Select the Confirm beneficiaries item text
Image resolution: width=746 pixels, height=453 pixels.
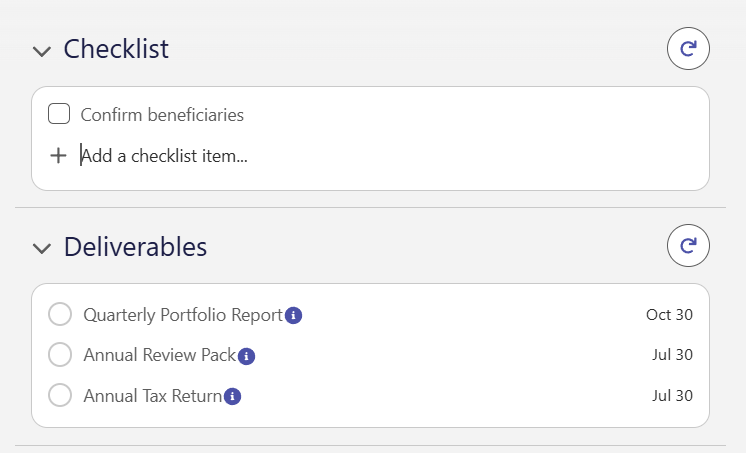click(x=162, y=115)
